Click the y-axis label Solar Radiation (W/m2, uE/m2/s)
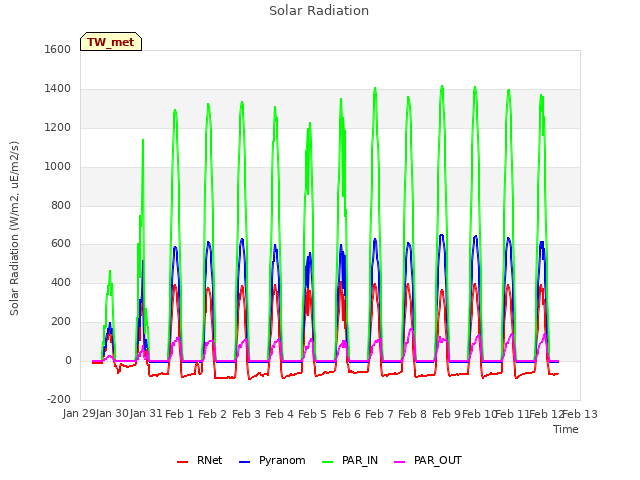Image resolution: width=640 pixels, height=480 pixels. point(14,228)
